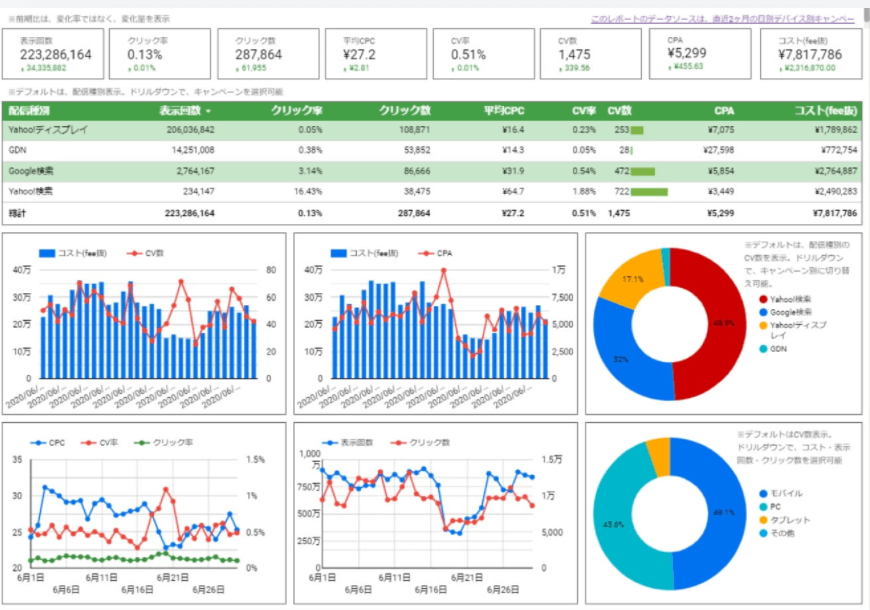Sort table by コスト(fee抜) column header
The width and height of the screenshot is (870, 610).
pyautogui.click(x=826, y=111)
